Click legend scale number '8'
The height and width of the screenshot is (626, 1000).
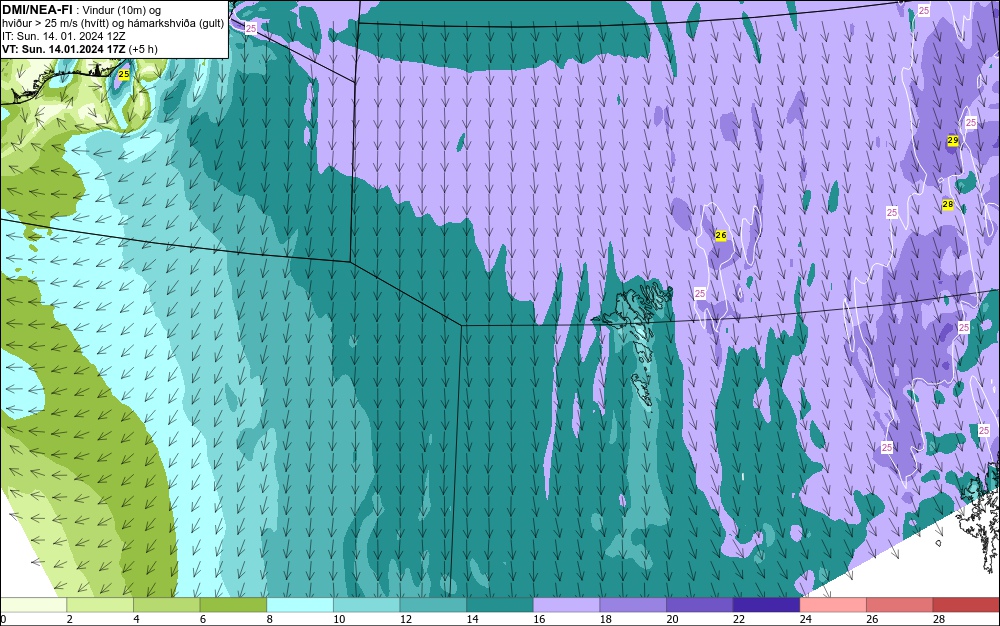[270, 619]
